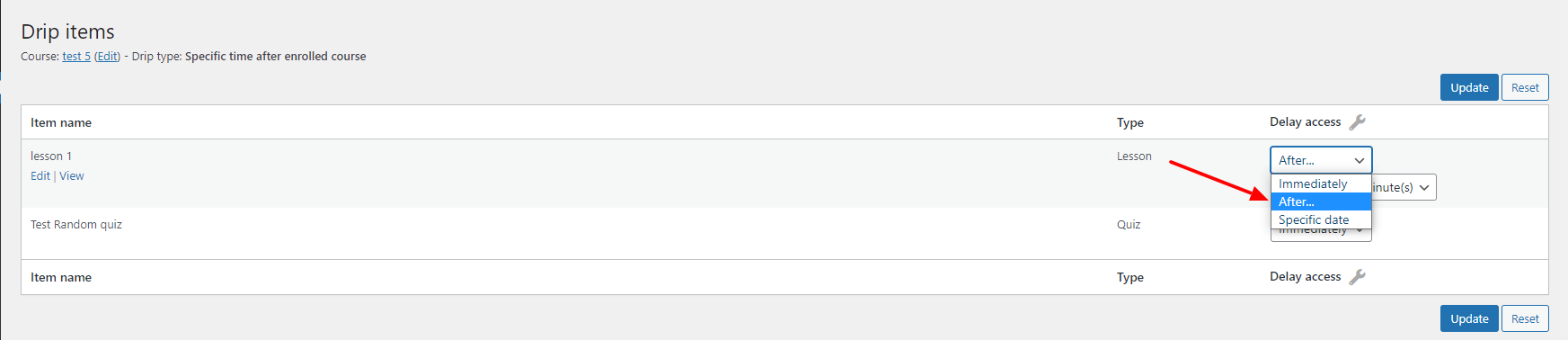Click the bottom Update button
1568x340 pixels.
click(1469, 318)
